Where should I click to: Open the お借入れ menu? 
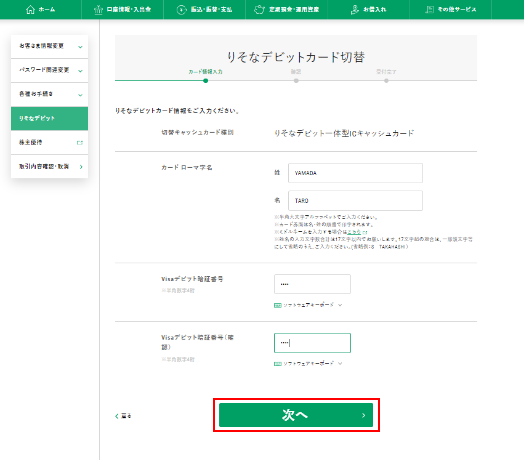tap(368, 9)
